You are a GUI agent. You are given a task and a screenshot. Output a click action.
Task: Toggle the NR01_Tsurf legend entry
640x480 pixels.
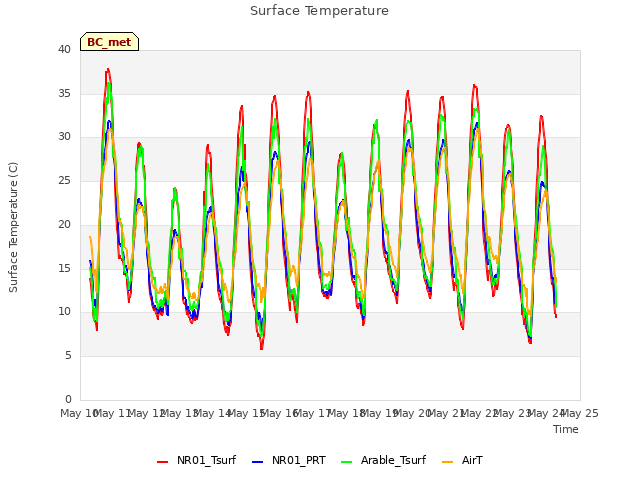pos(196,460)
